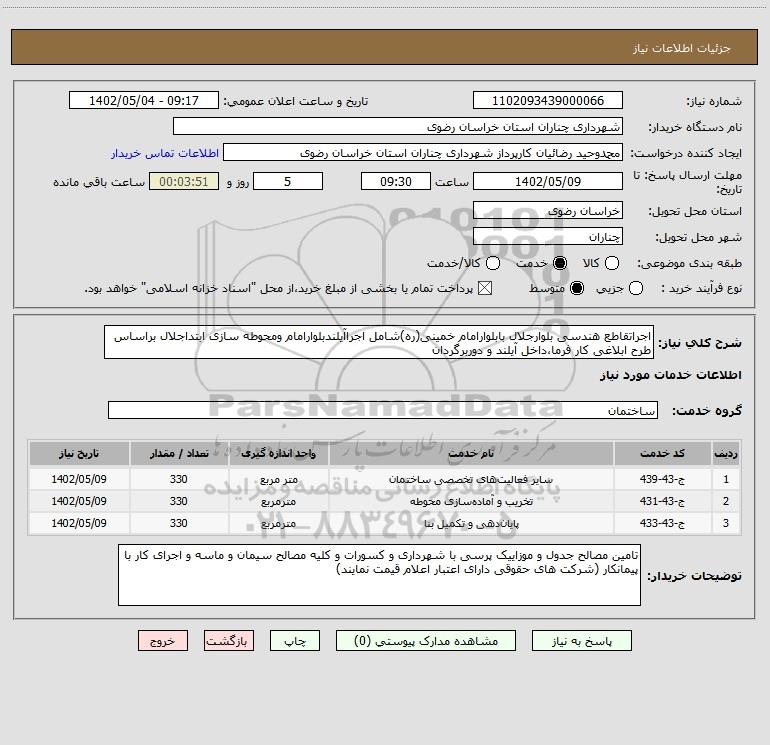Click the چاپ print button
Image resolution: width=770 pixels, height=745 pixels.
coord(295,641)
